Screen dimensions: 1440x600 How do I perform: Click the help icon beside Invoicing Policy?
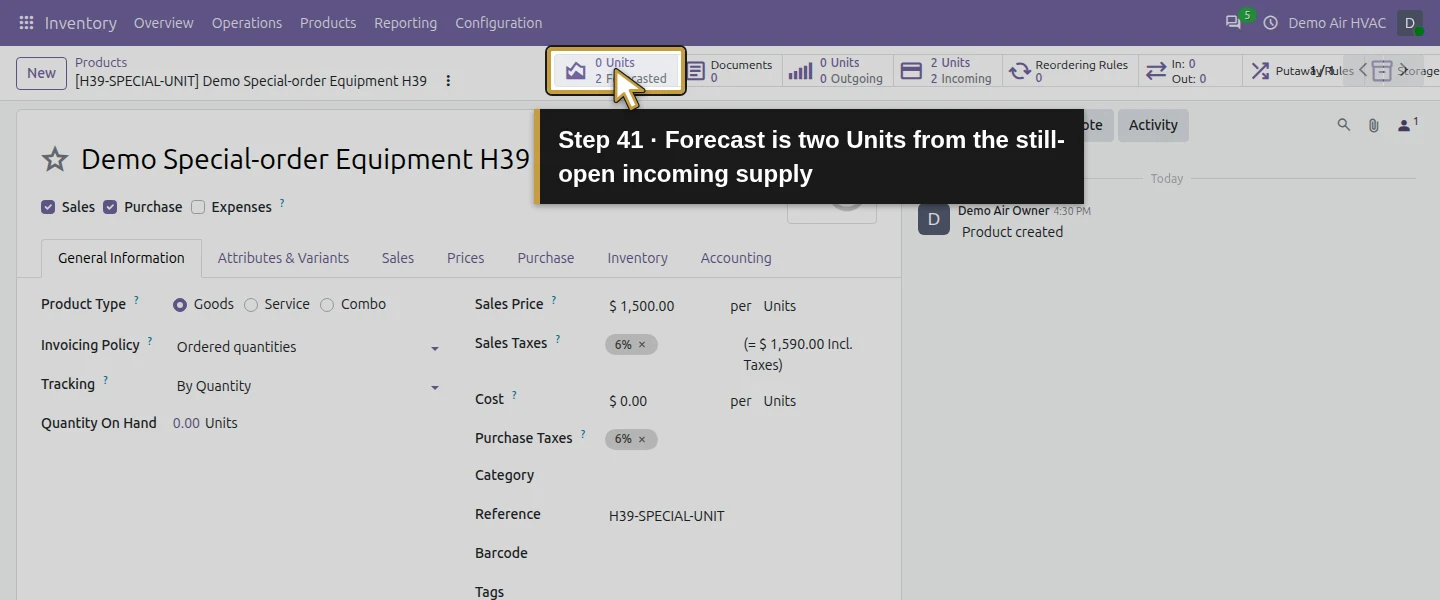click(150, 341)
